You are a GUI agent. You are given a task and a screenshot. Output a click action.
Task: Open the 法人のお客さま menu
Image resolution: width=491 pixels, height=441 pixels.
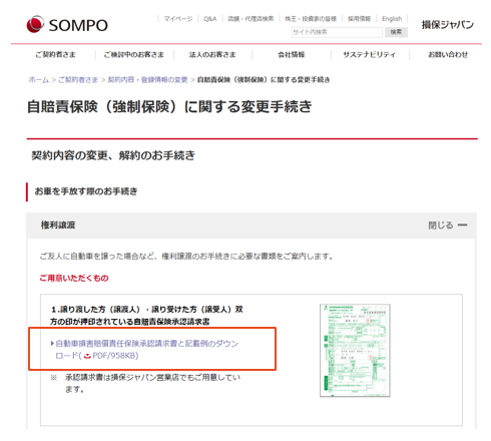[x=212, y=54]
